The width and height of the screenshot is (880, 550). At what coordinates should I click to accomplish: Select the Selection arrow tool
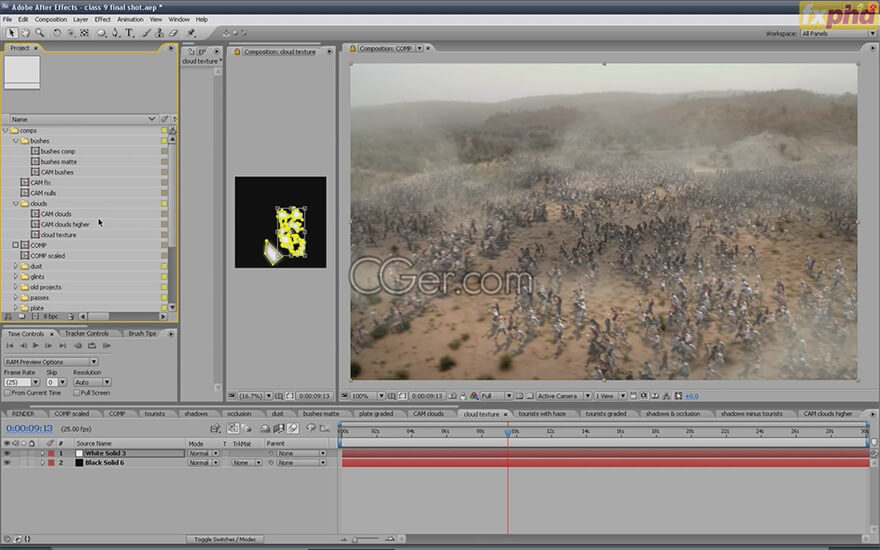[x=12, y=33]
